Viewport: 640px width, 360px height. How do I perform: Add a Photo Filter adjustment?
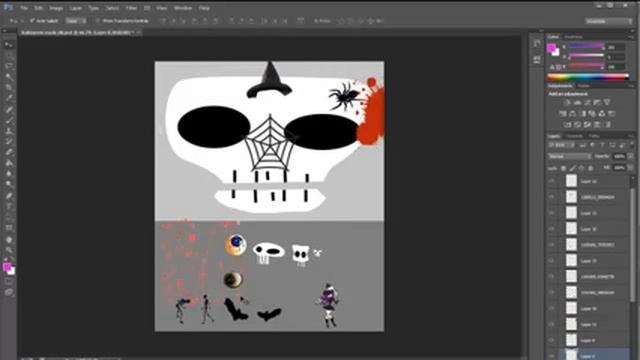592,113
